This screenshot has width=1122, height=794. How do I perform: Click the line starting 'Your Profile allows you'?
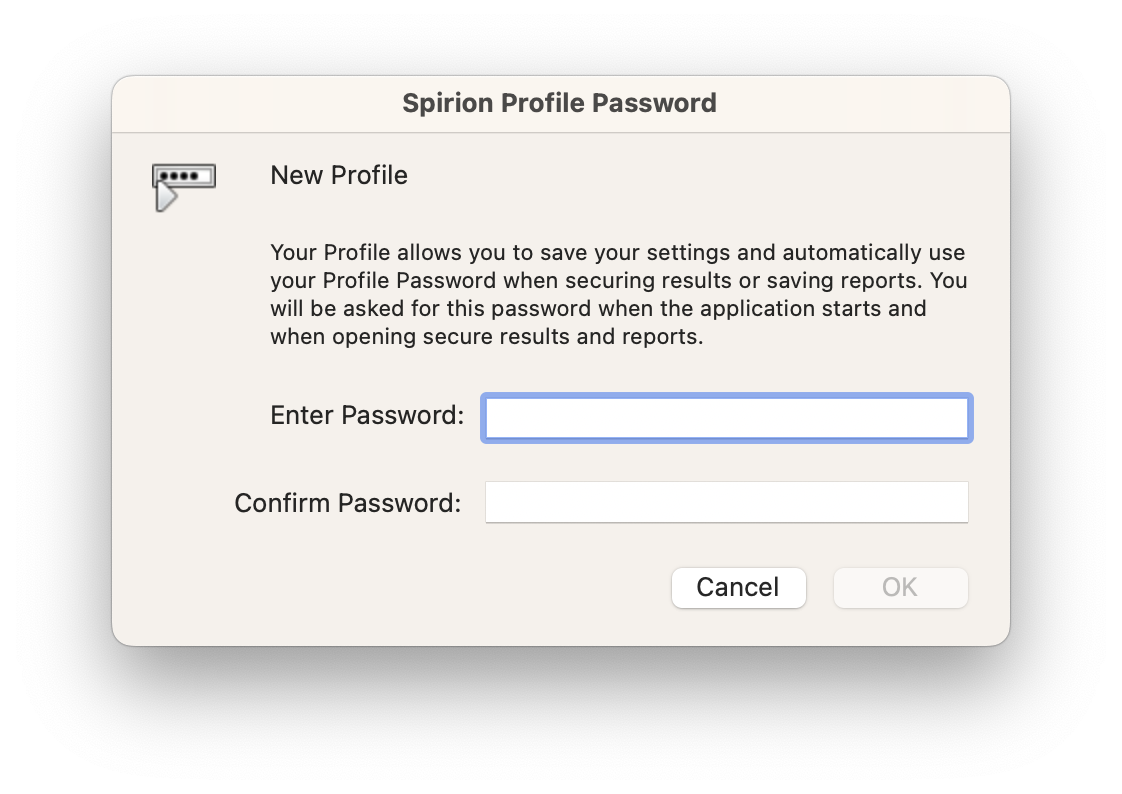coord(618,253)
